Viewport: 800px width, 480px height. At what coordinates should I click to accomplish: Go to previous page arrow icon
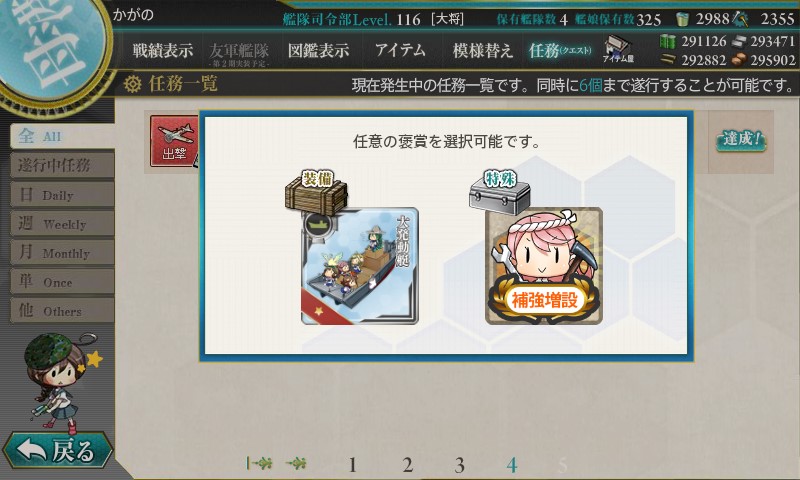click(296, 463)
